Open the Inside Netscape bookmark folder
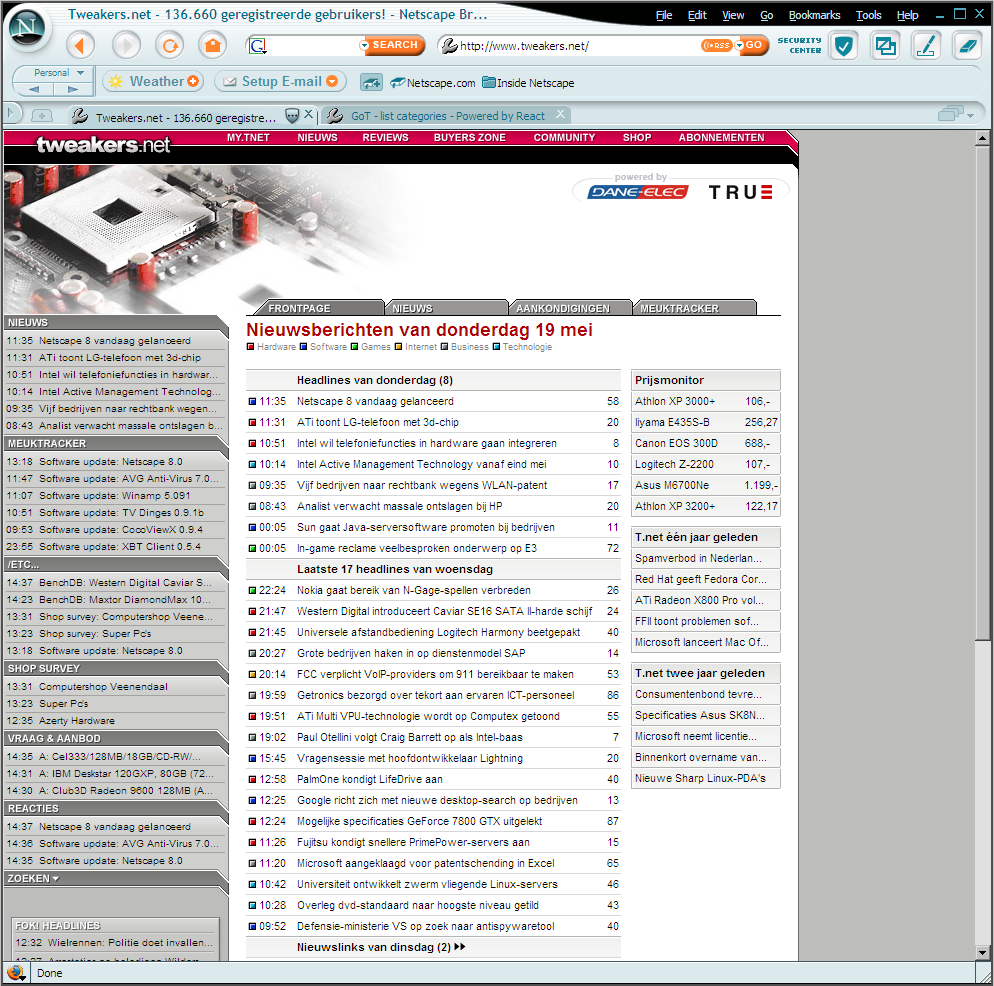994x986 pixels. click(528, 83)
